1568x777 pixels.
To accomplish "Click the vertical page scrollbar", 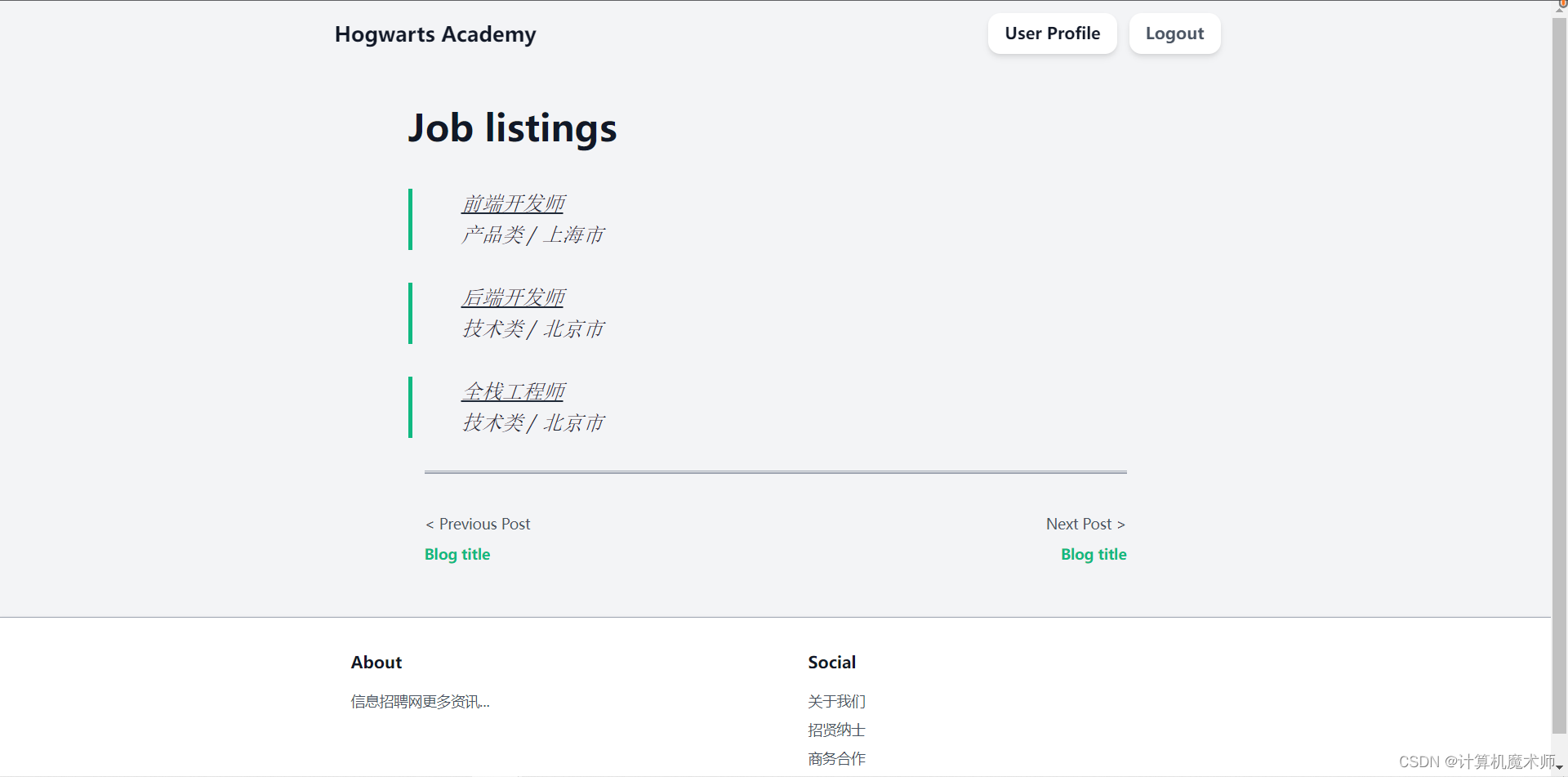I will [1559, 376].
